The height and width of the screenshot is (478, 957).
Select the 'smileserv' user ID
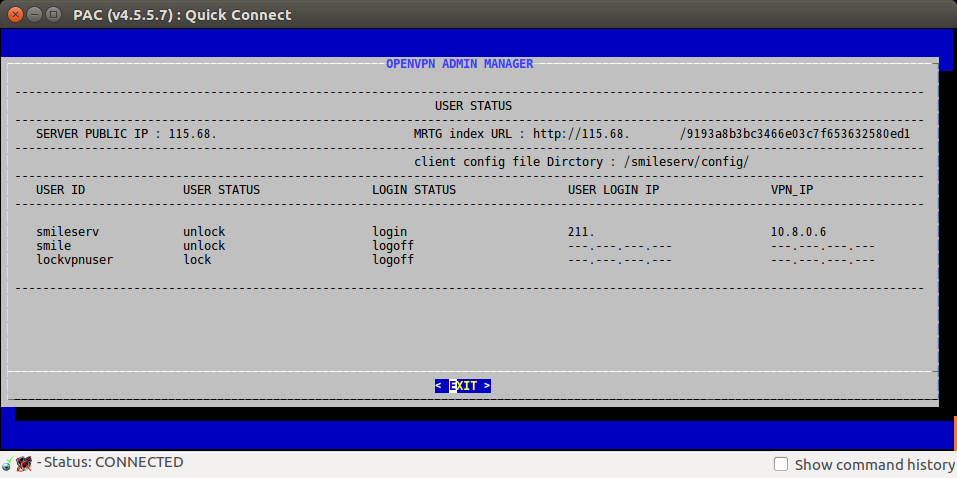(68, 232)
